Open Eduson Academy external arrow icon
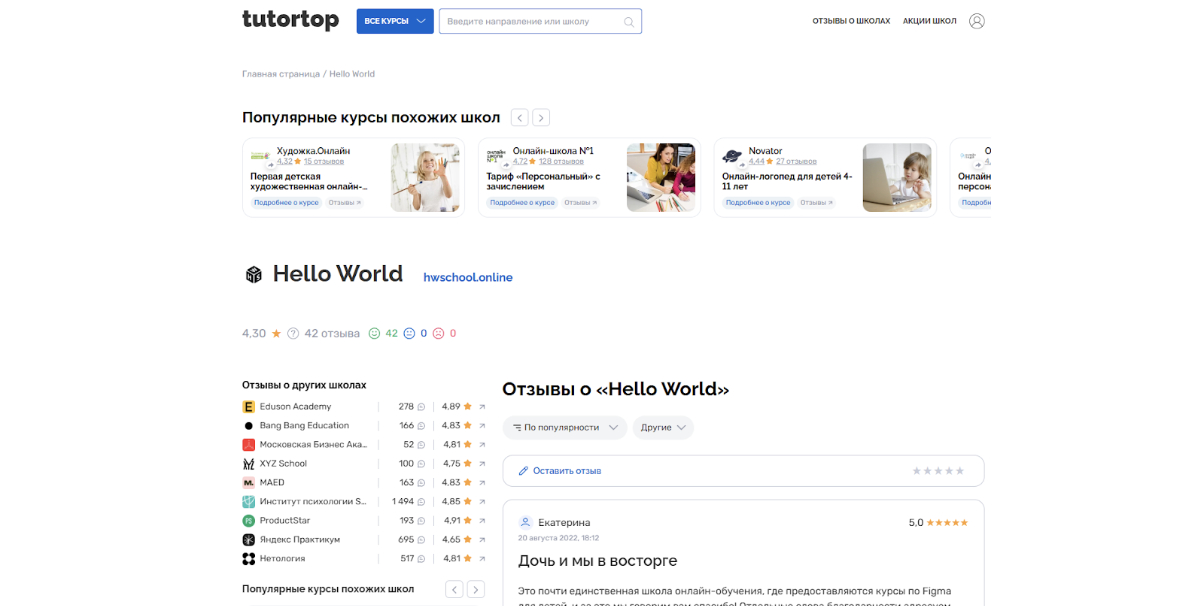 482,407
